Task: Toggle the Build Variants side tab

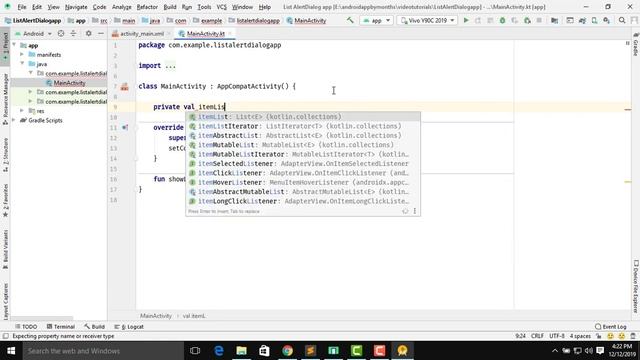Action: point(5,249)
